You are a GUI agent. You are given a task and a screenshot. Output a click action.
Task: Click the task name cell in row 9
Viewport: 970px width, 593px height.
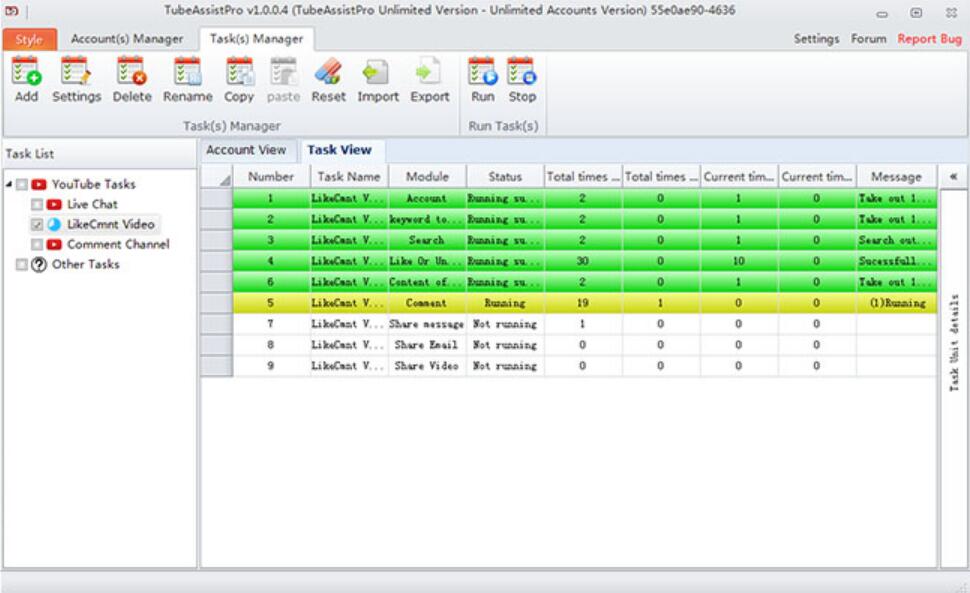pos(349,365)
